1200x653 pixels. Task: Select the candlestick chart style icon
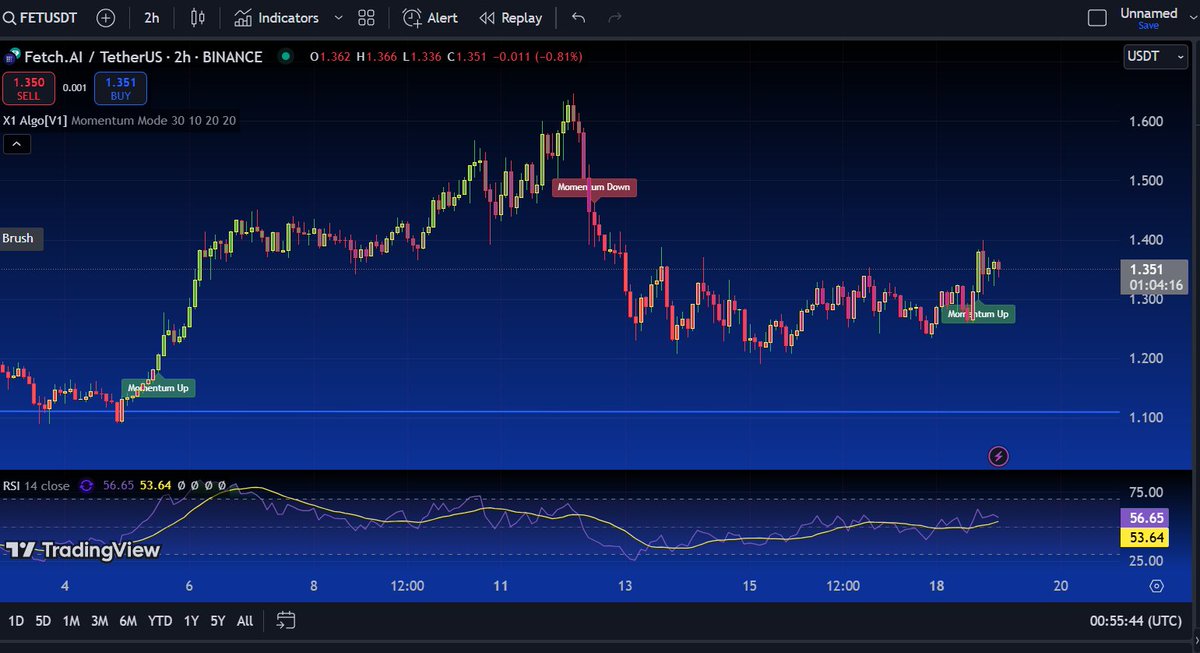tap(197, 17)
